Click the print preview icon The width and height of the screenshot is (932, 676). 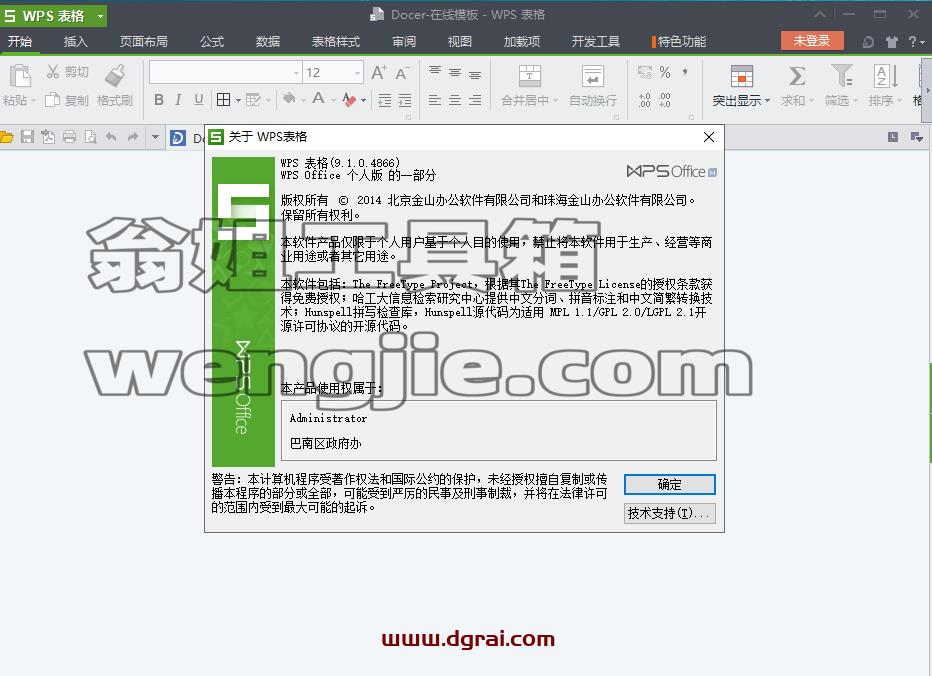click(x=90, y=137)
